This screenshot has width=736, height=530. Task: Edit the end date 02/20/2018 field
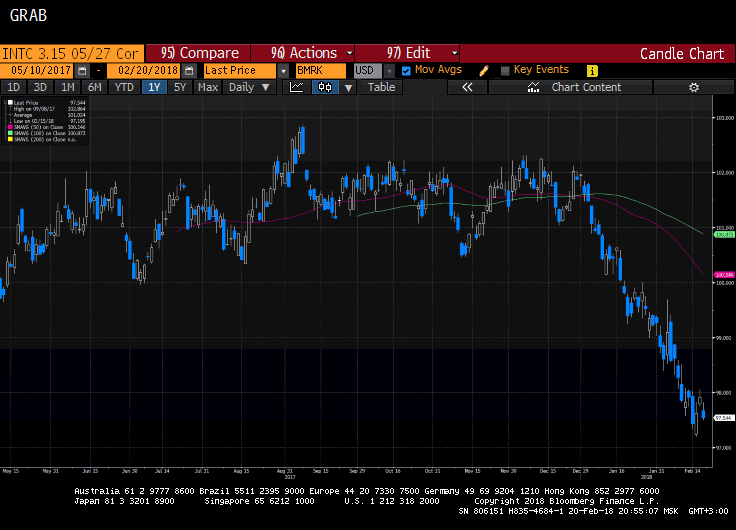[144, 71]
